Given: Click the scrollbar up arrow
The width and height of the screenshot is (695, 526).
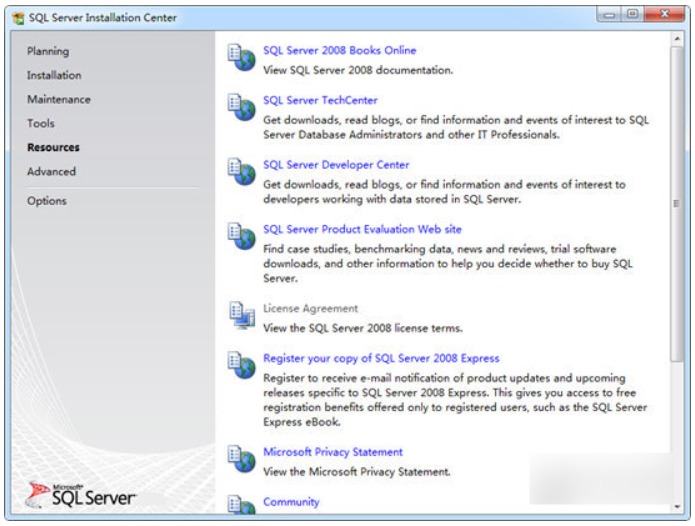Looking at the screenshot, I should click(677, 39).
